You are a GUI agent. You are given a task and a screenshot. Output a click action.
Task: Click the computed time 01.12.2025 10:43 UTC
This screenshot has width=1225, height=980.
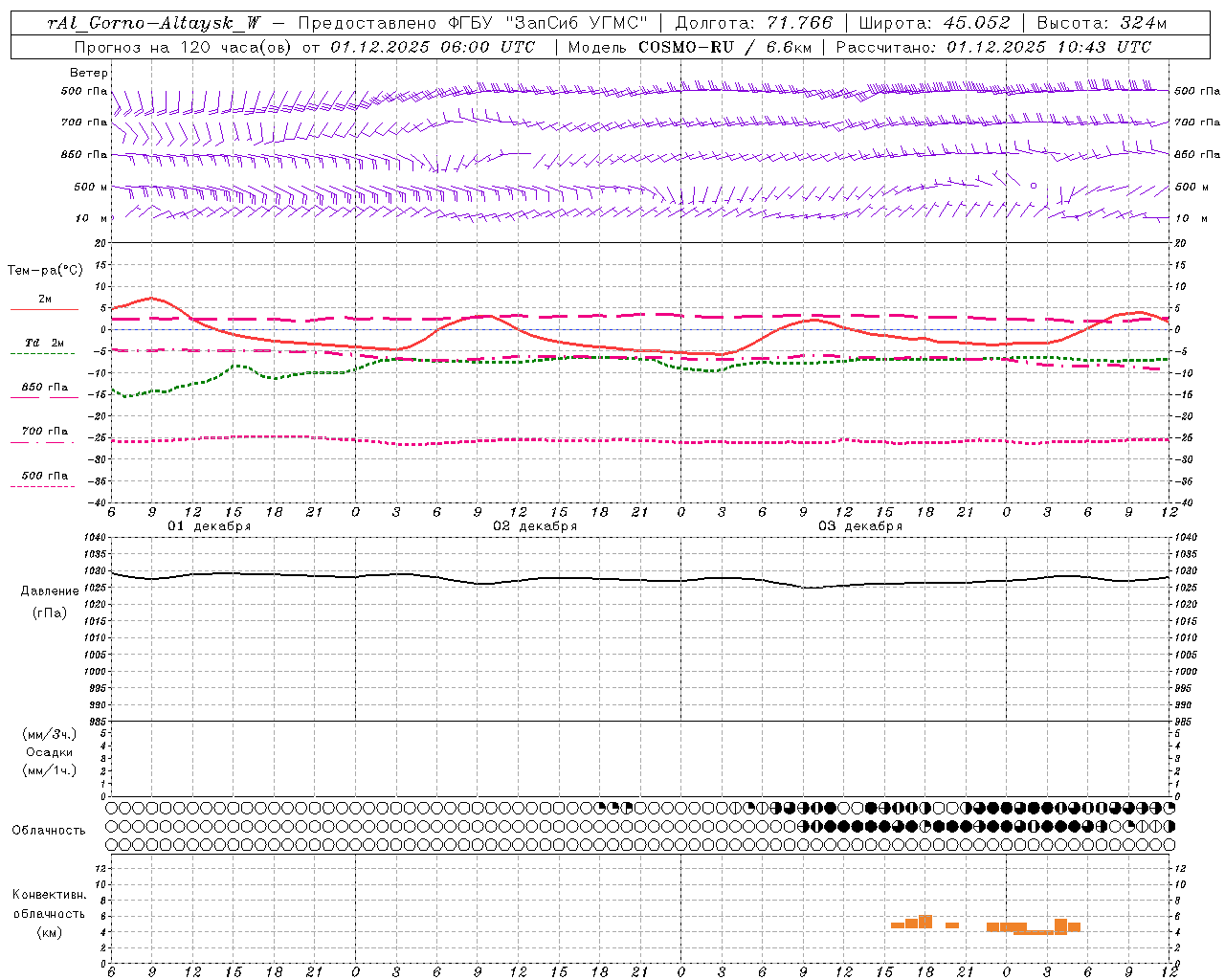tap(1049, 47)
